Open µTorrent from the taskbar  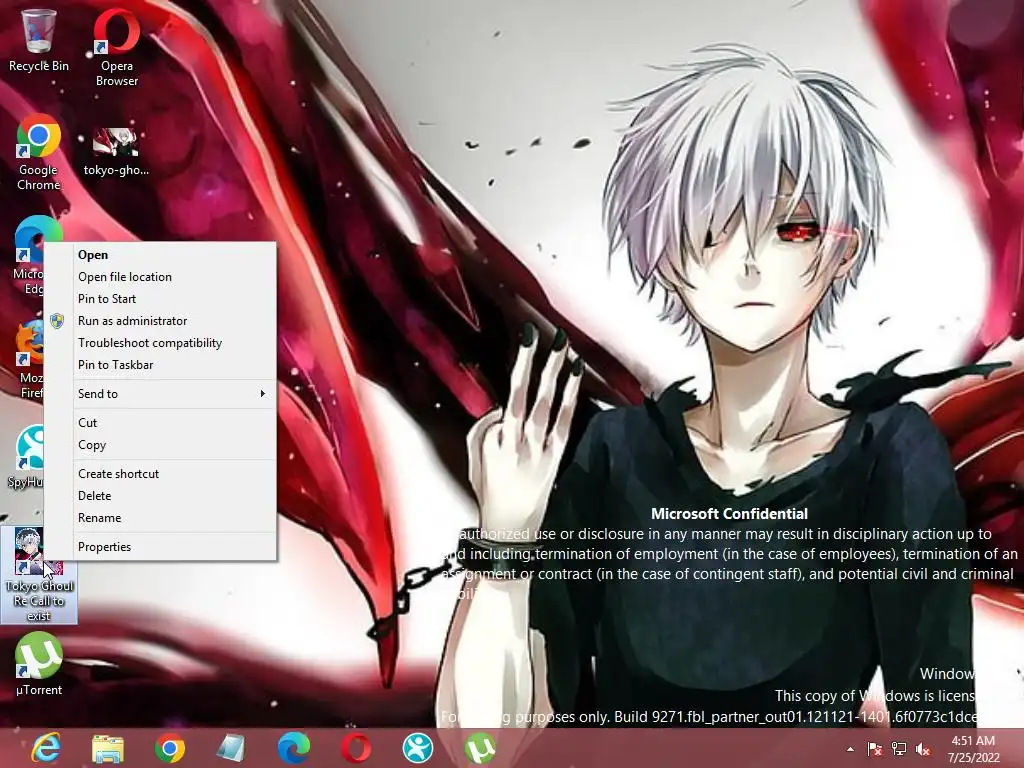pos(480,748)
